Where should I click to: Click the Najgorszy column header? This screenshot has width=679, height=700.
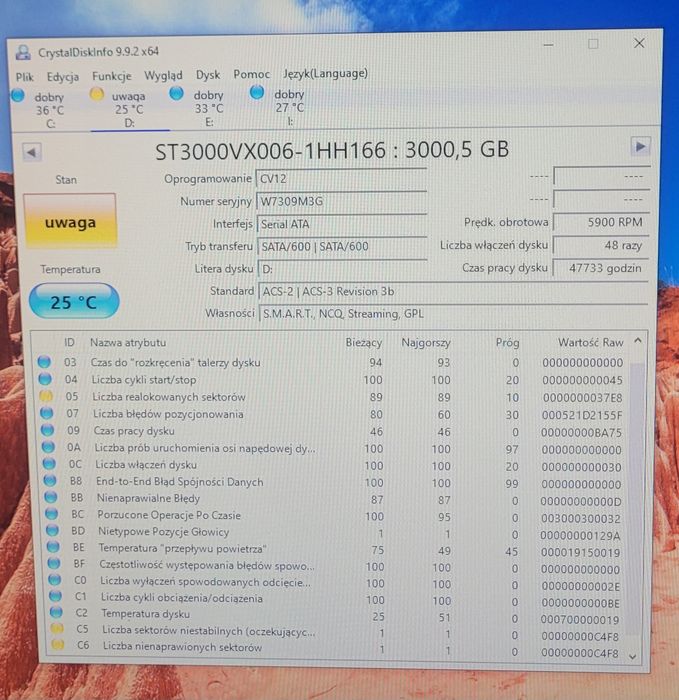[426, 342]
